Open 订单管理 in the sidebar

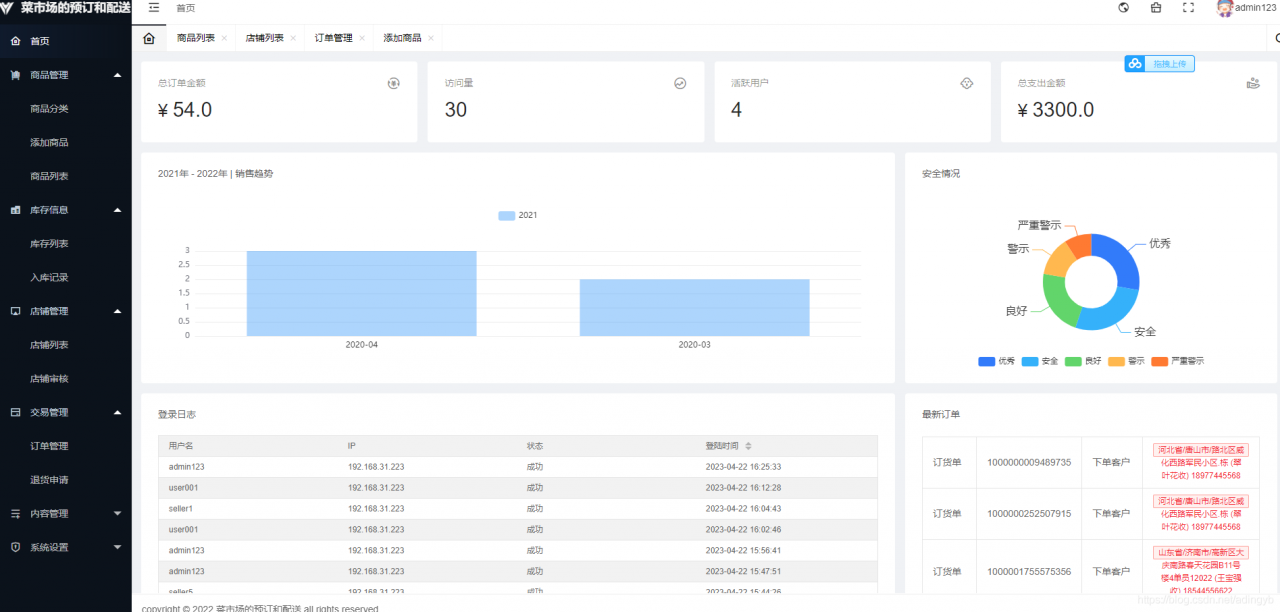click(49, 446)
